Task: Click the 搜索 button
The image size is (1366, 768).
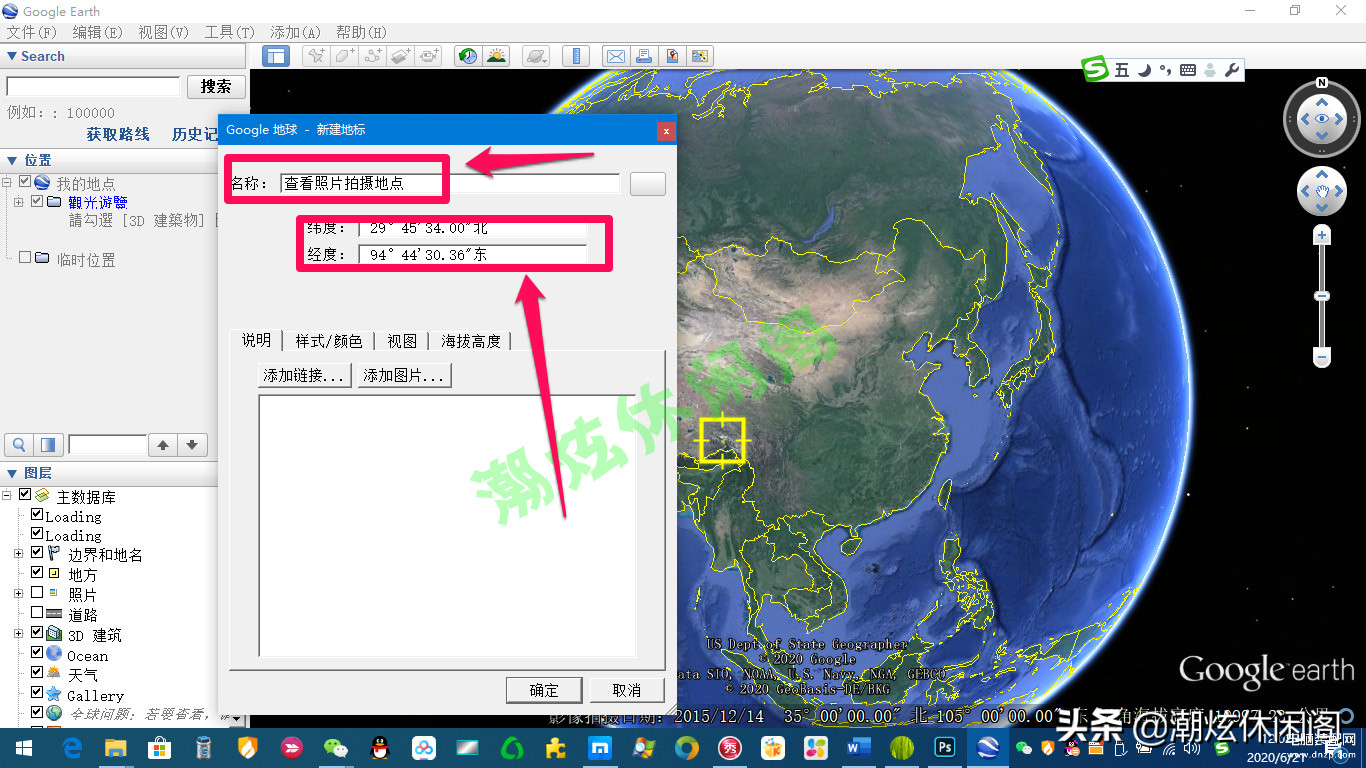Action: tap(216, 87)
